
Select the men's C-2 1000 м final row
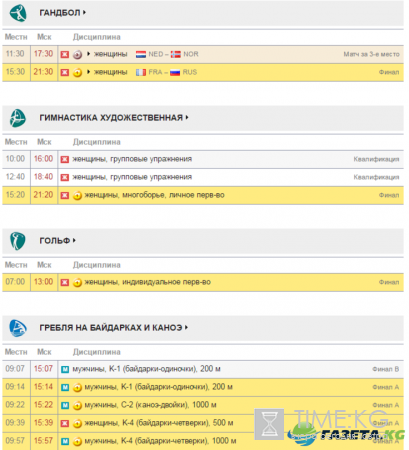203,405
